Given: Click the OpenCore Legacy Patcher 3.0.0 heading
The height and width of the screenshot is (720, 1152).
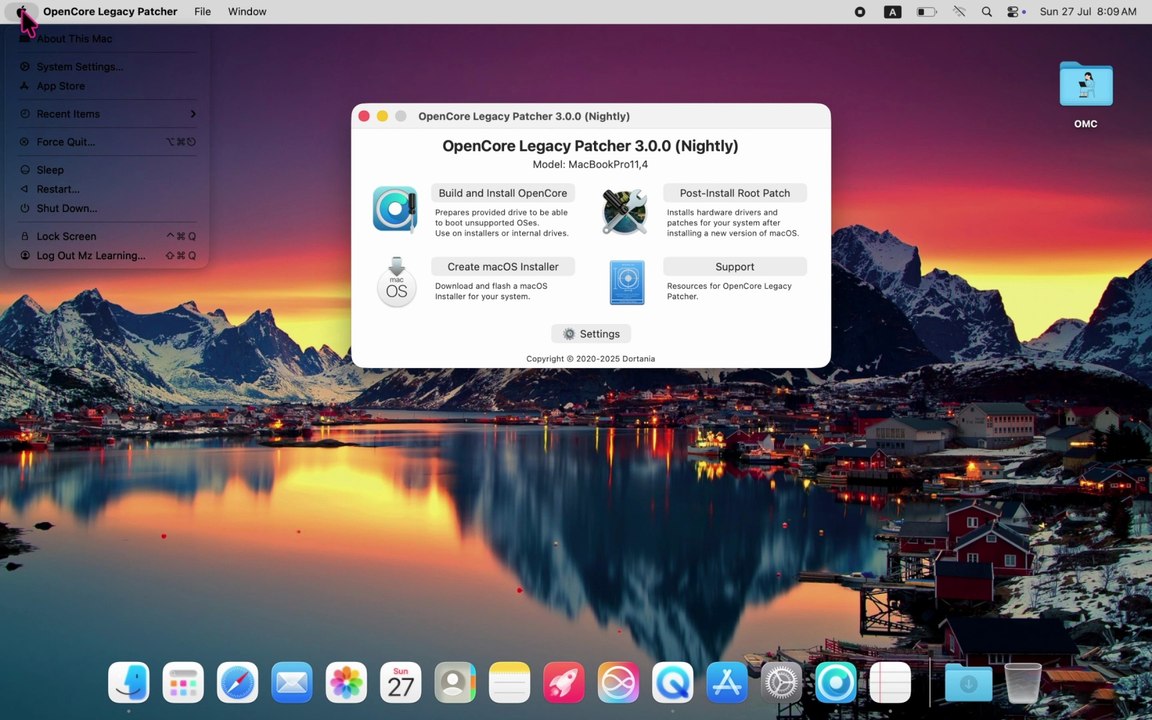Looking at the screenshot, I should pyautogui.click(x=590, y=145).
